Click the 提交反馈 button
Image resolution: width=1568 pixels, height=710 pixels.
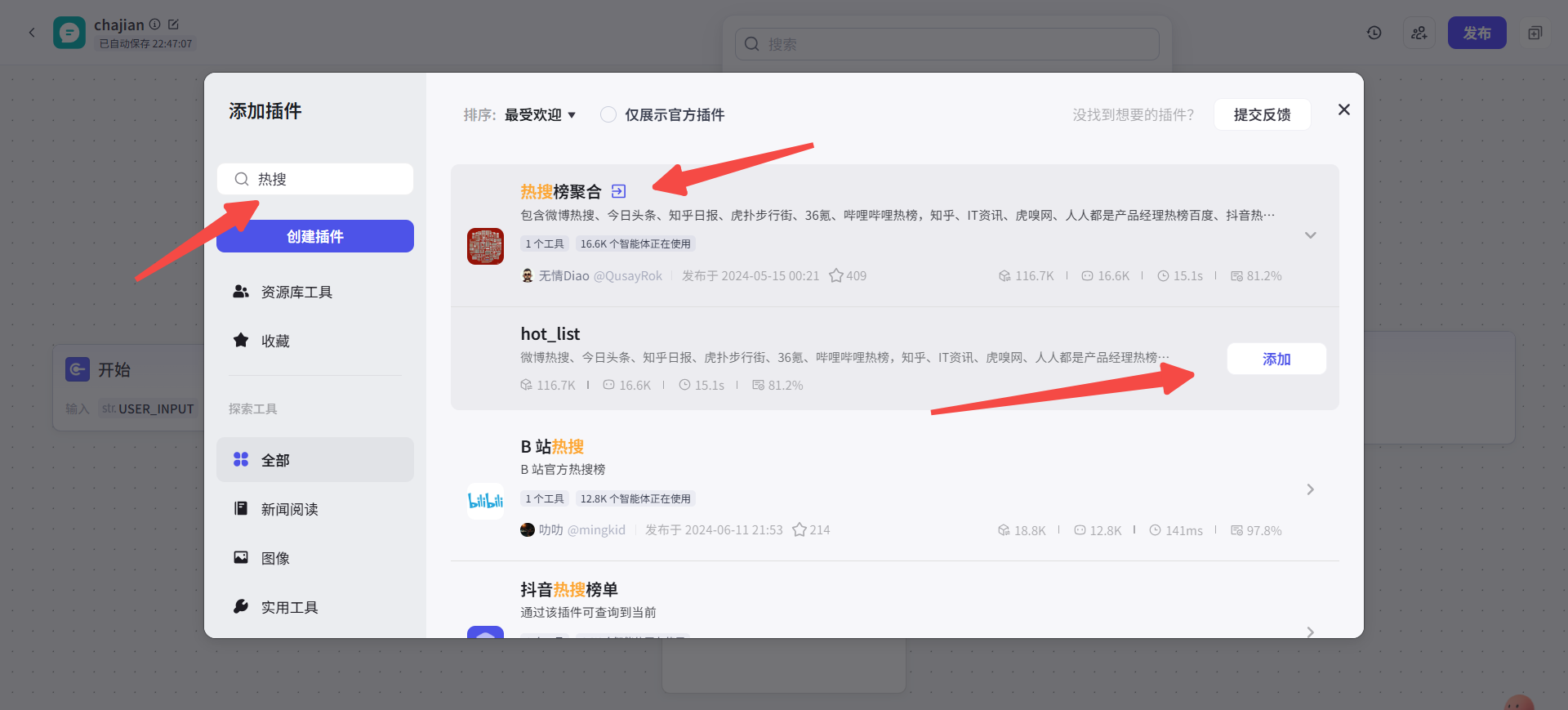[x=1262, y=114]
